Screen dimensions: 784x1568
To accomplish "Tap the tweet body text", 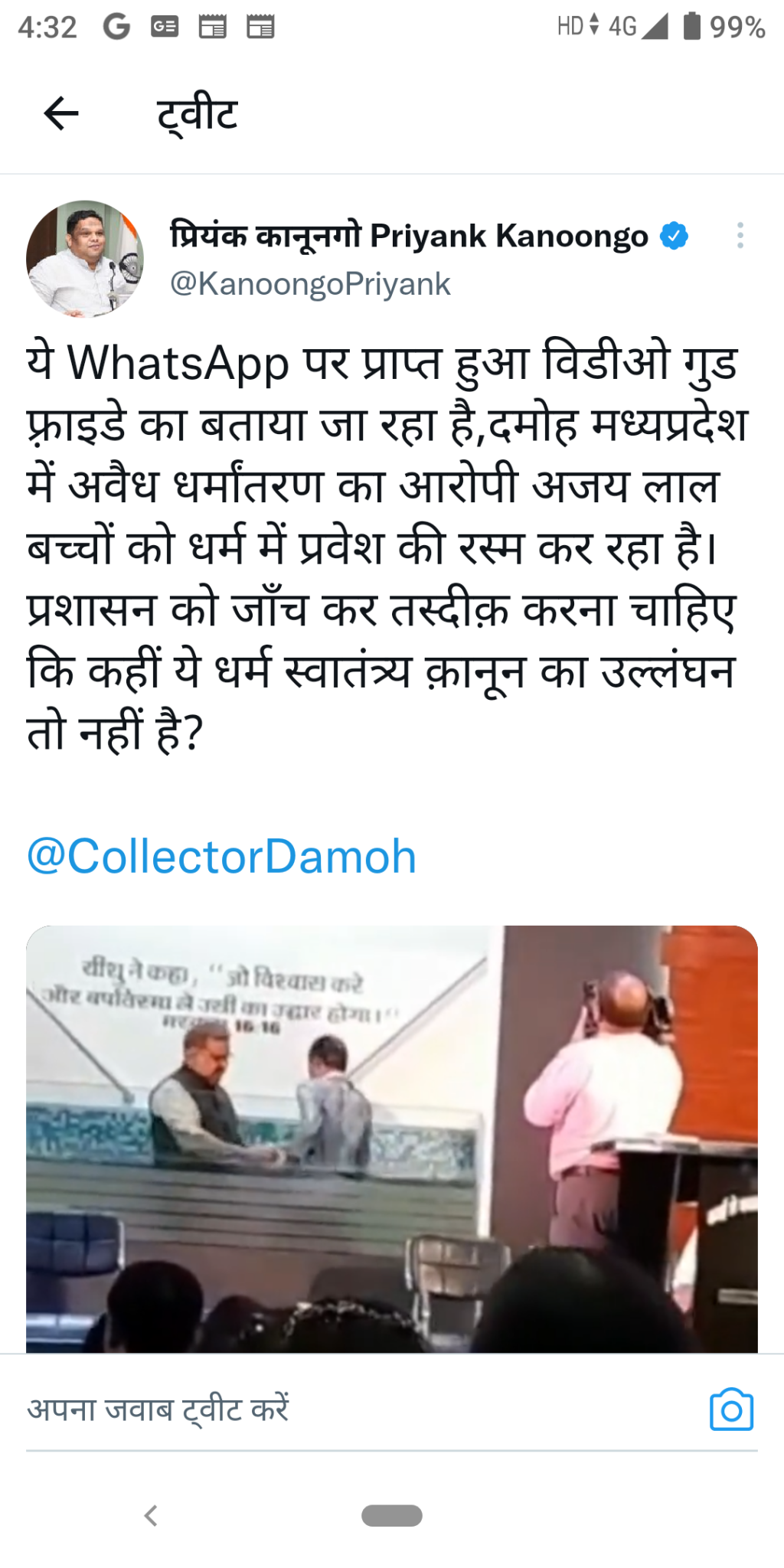I will tap(387, 547).
